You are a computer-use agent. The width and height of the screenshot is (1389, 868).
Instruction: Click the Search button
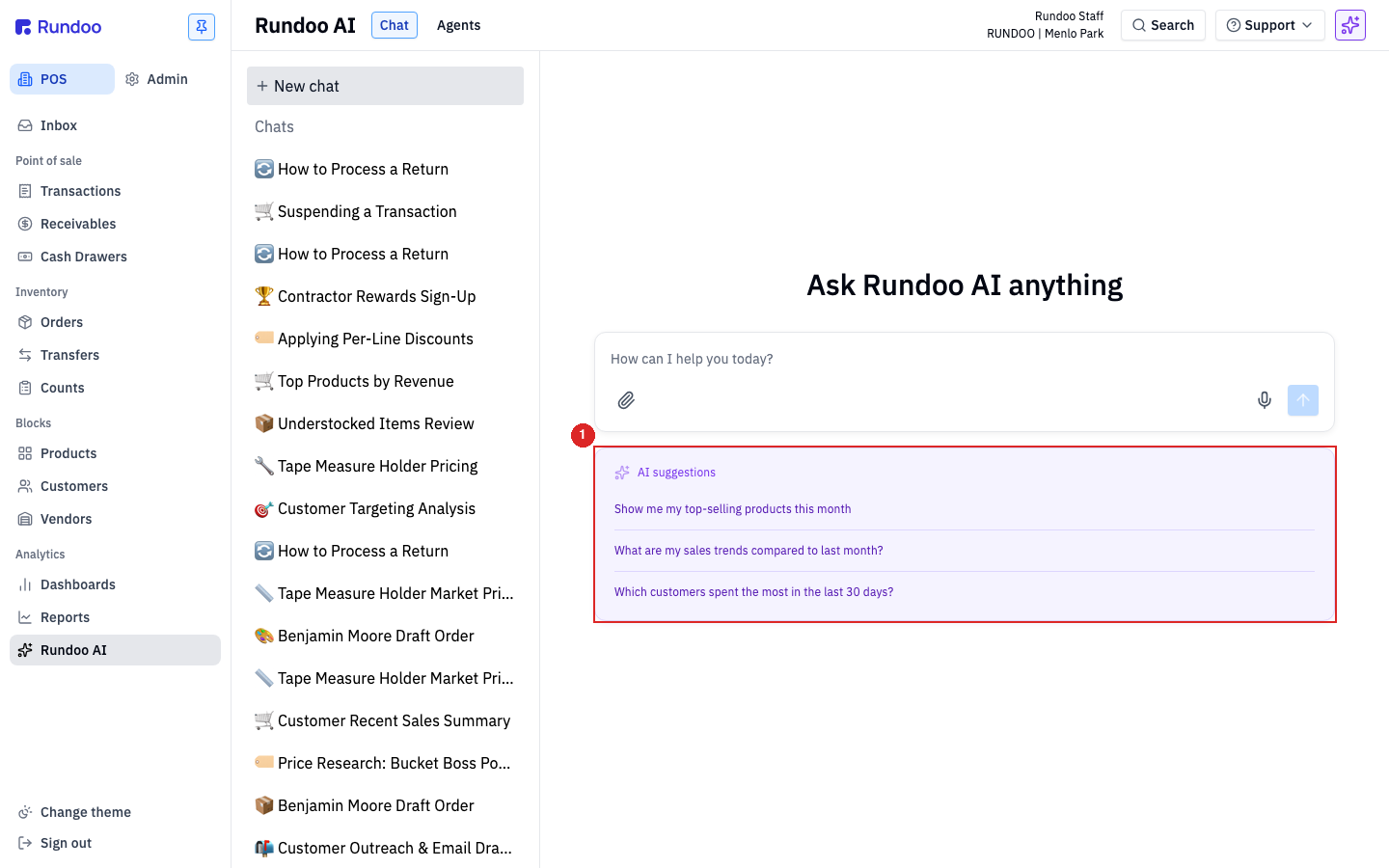click(x=1163, y=25)
